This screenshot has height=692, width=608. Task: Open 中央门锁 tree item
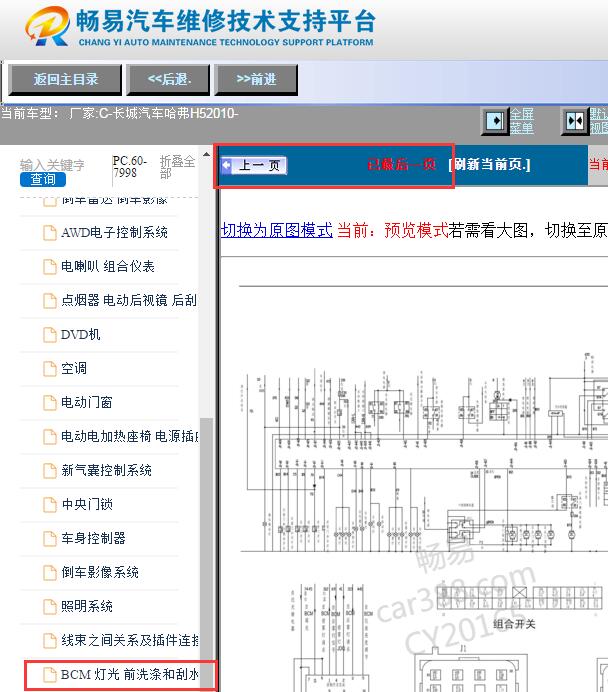[87, 504]
